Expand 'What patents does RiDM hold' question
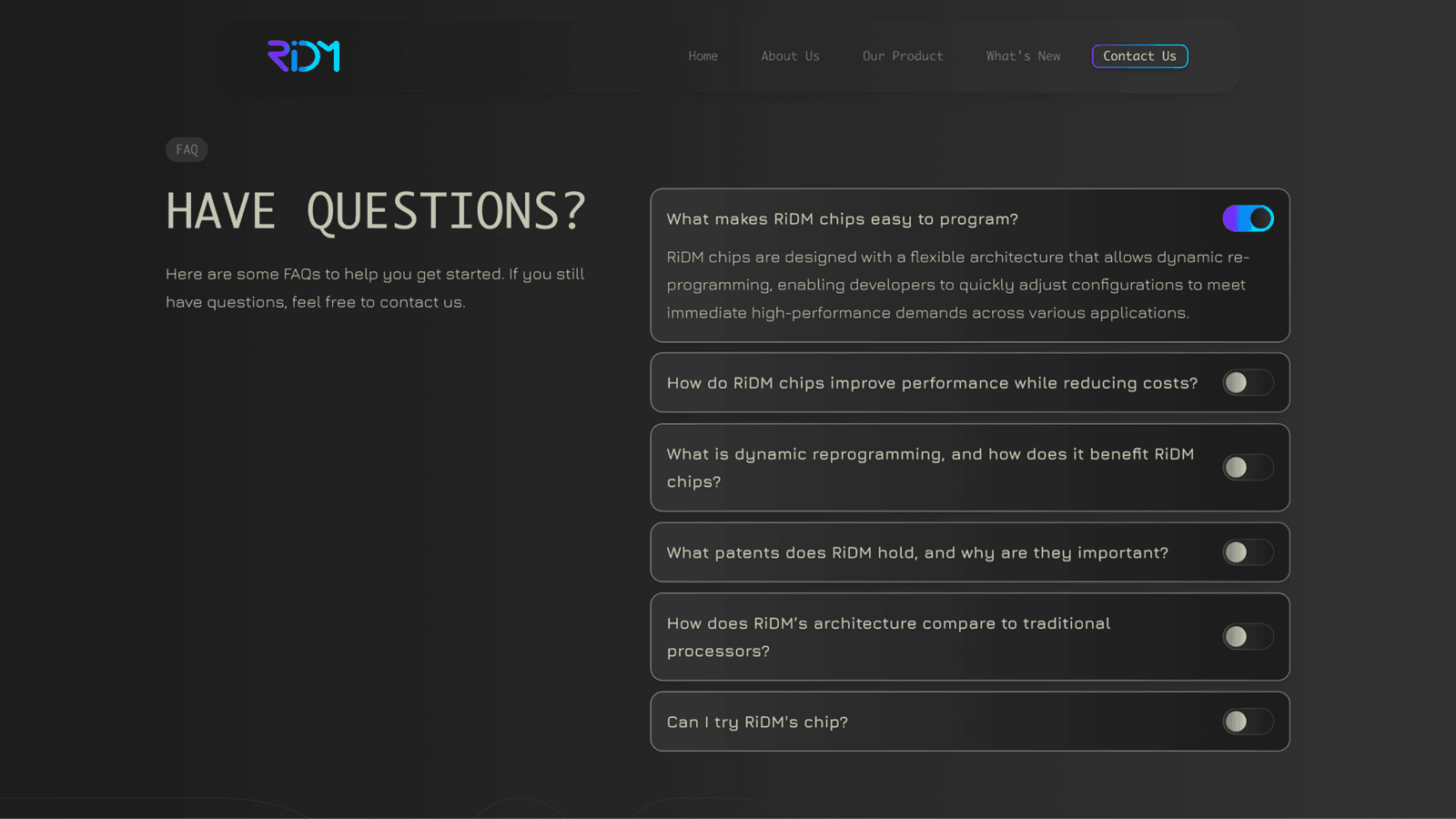Image resolution: width=1456 pixels, height=819 pixels. tap(917, 553)
